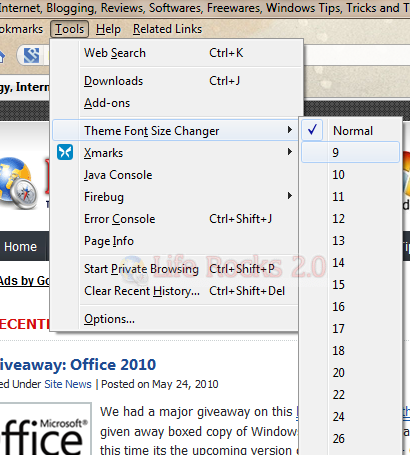Image resolution: width=410 pixels, height=455 pixels.
Task: Click the Microsoft Office logo thumbnail
Action: click(x=45, y=429)
